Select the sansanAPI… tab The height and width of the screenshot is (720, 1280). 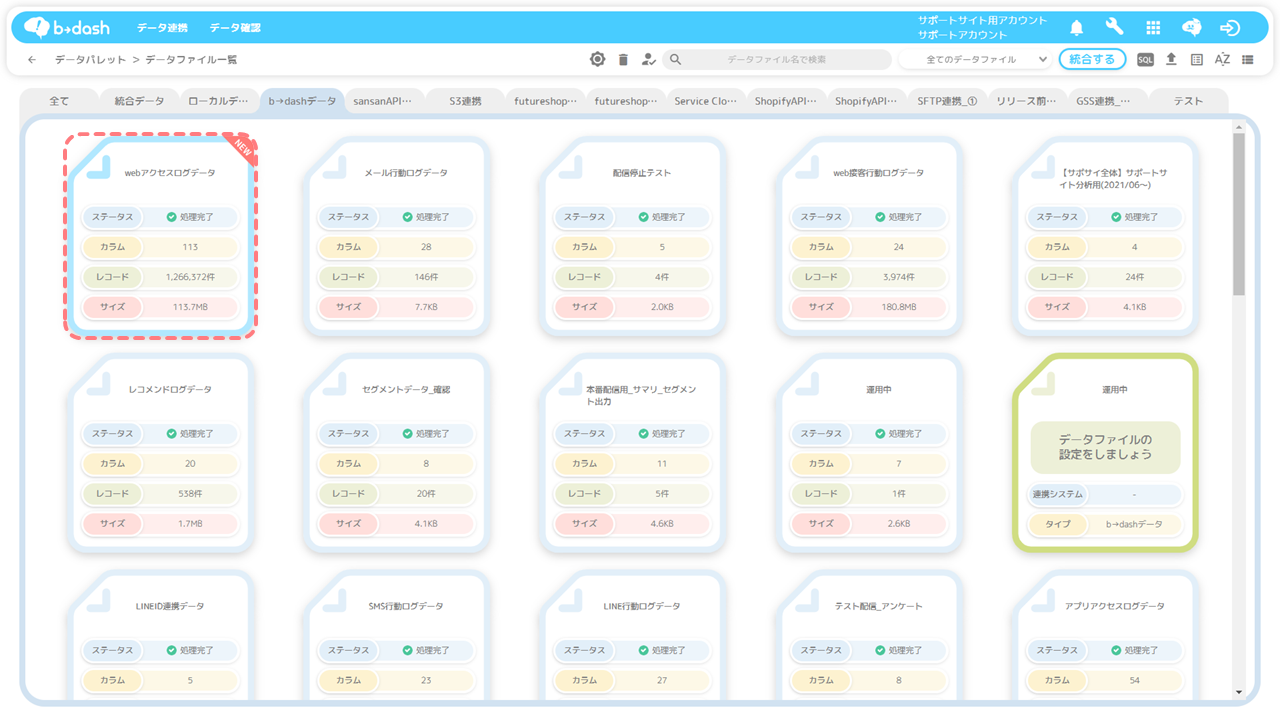[x=383, y=101]
